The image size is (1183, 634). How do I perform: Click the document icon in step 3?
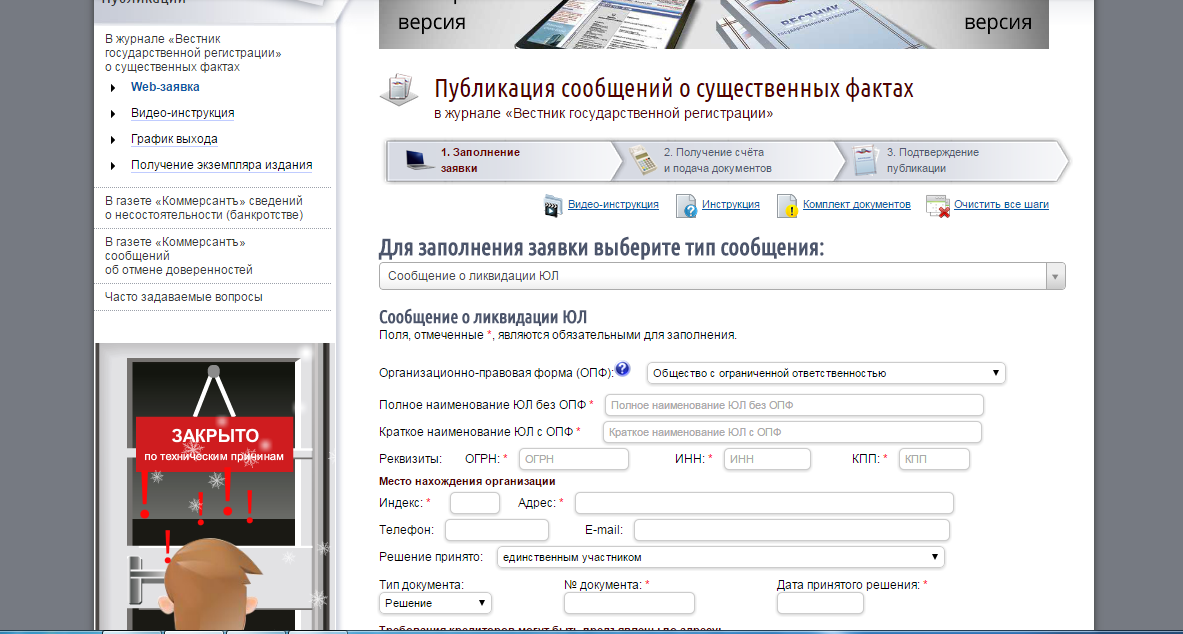pyautogui.click(x=866, y=160)
